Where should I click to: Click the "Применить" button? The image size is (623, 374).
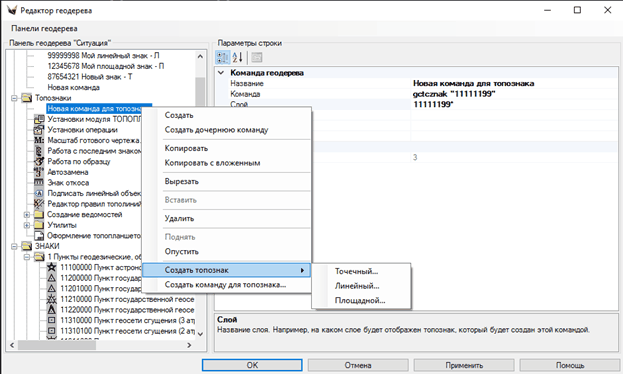click(464, 365)
